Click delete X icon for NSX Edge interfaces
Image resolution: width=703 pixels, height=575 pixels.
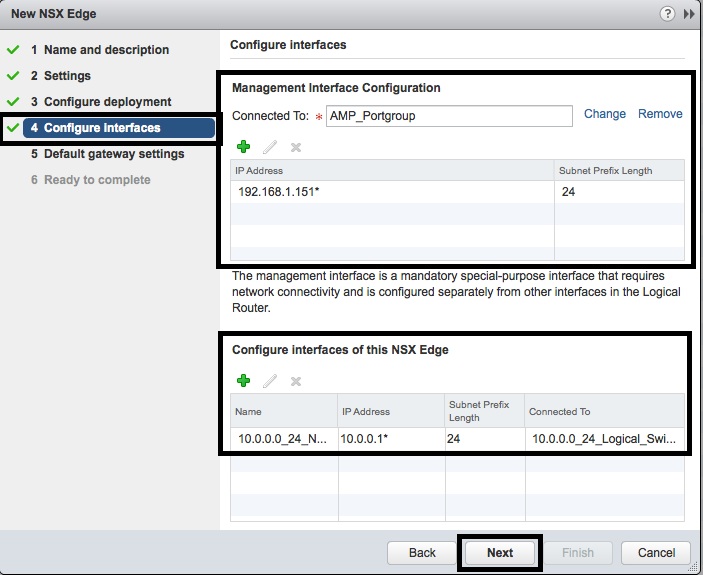click(x=295, y=381)
